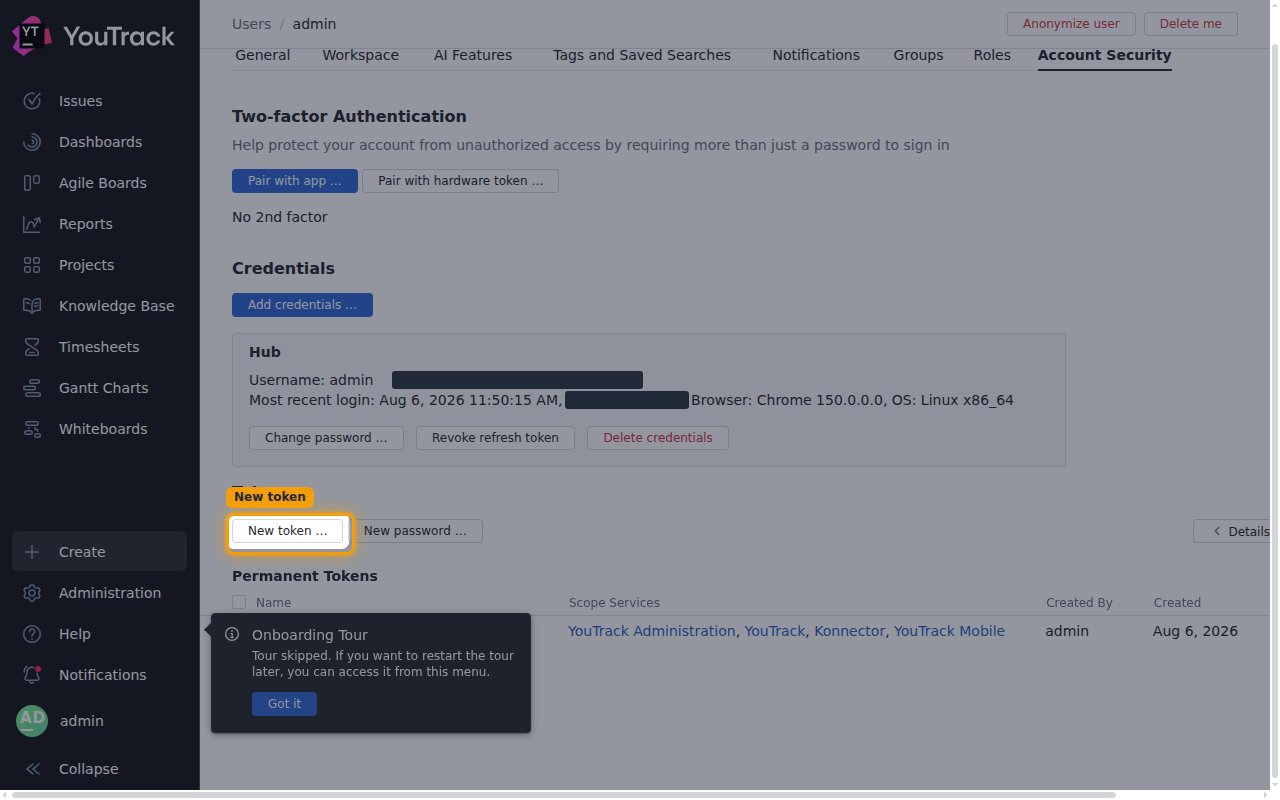Click the Create plus icon
This screenshot has width=1280, height=800.
32,552
